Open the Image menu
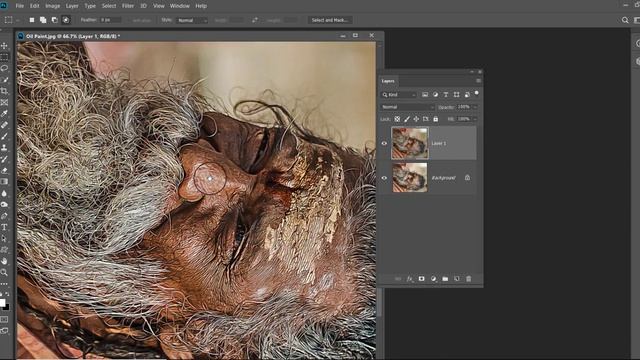 pyautogui.click(x=52, y=6)
